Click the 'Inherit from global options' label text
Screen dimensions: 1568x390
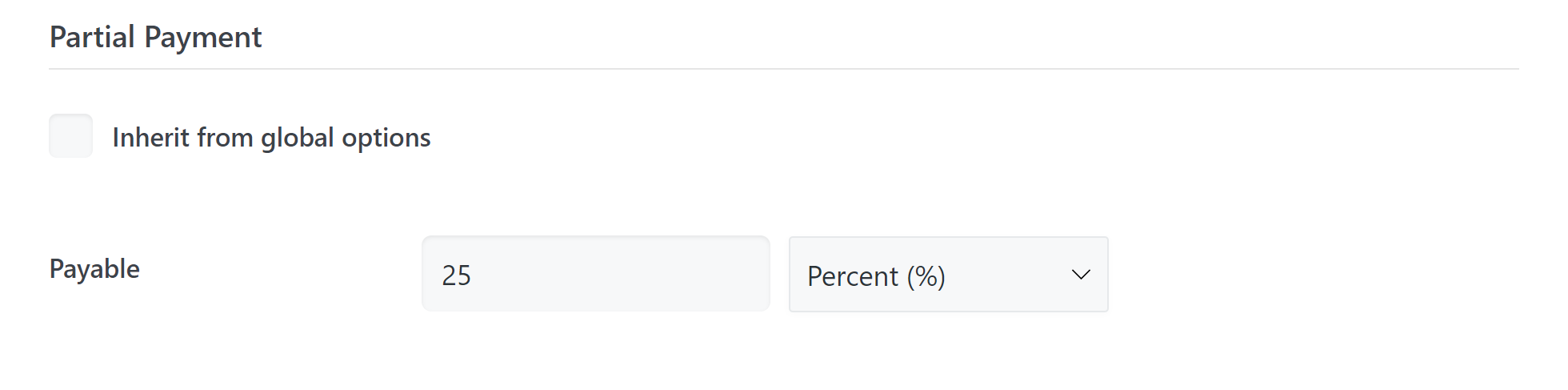271,138
